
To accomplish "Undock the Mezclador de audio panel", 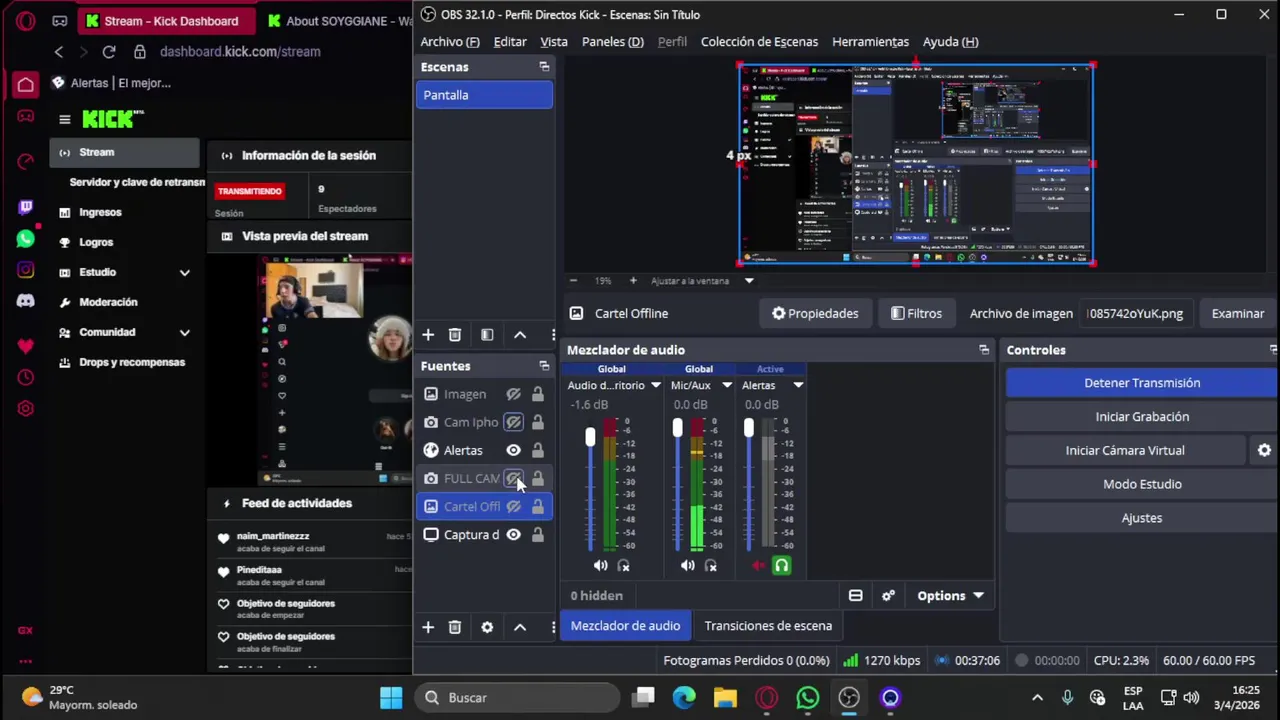I will tap(984, 350).
